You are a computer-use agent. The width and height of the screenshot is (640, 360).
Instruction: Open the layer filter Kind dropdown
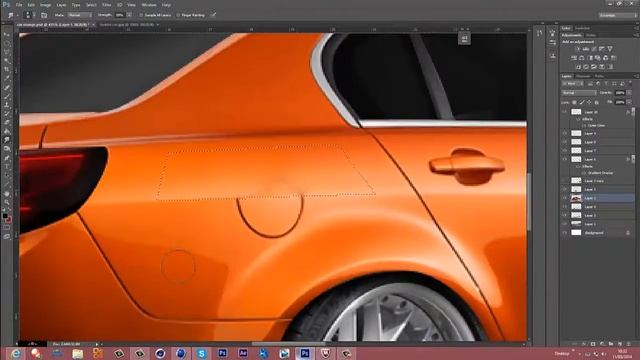click(x=573, y=84)
